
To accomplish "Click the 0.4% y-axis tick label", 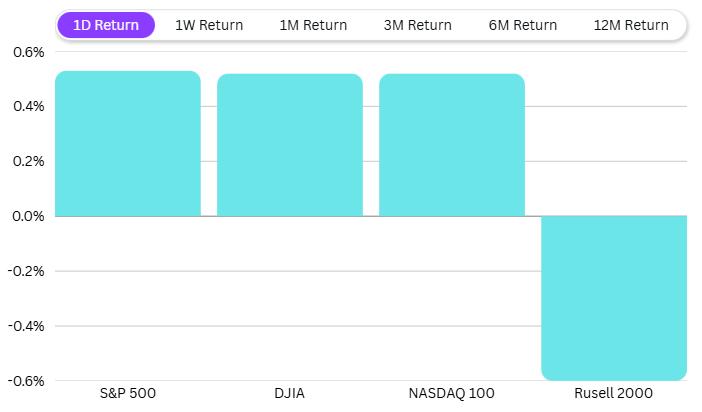I will tap(28, 106).
